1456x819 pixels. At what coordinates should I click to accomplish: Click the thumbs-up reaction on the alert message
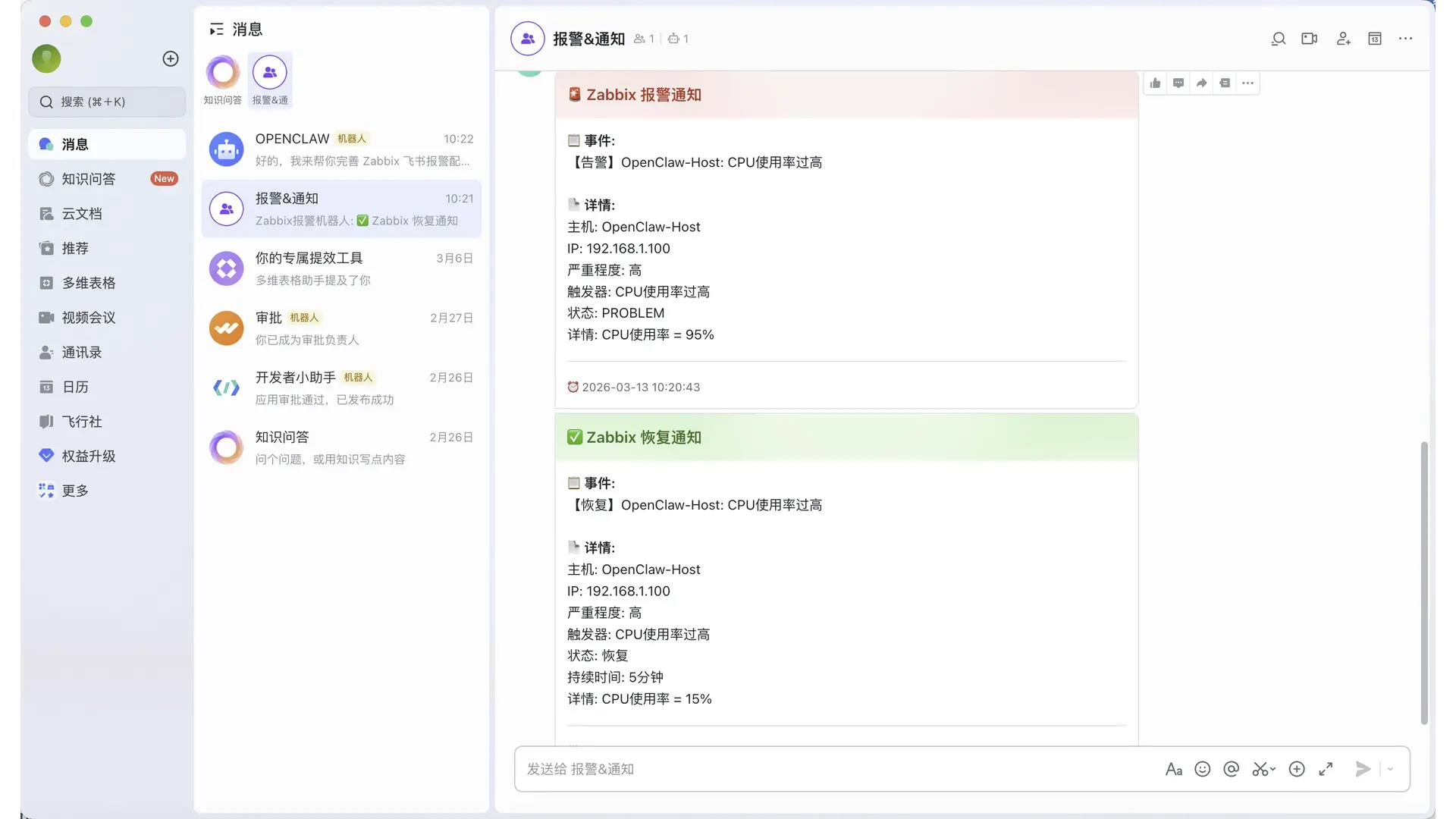(1155, 83)
